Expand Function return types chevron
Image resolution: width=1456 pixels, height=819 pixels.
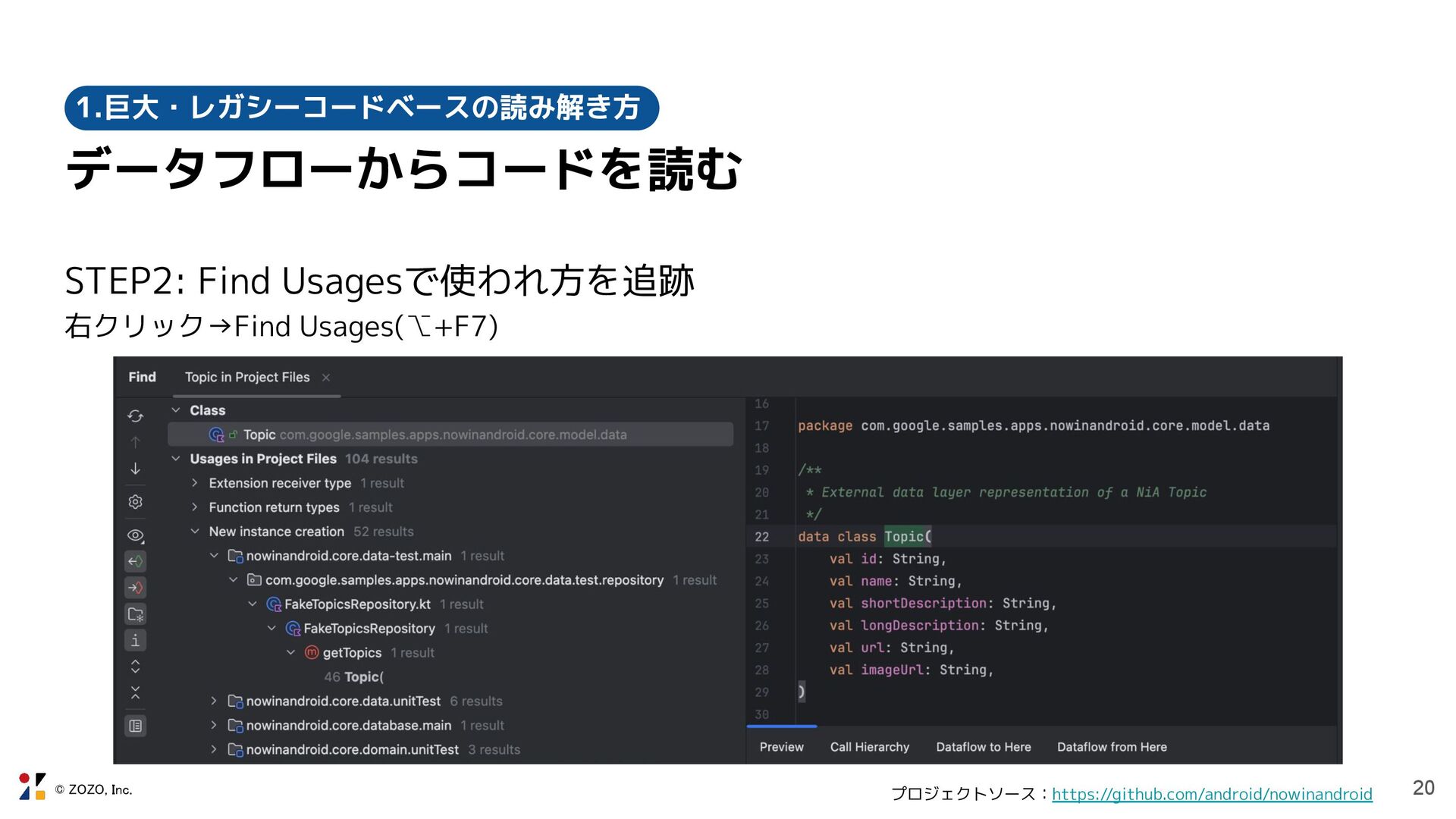195,507
